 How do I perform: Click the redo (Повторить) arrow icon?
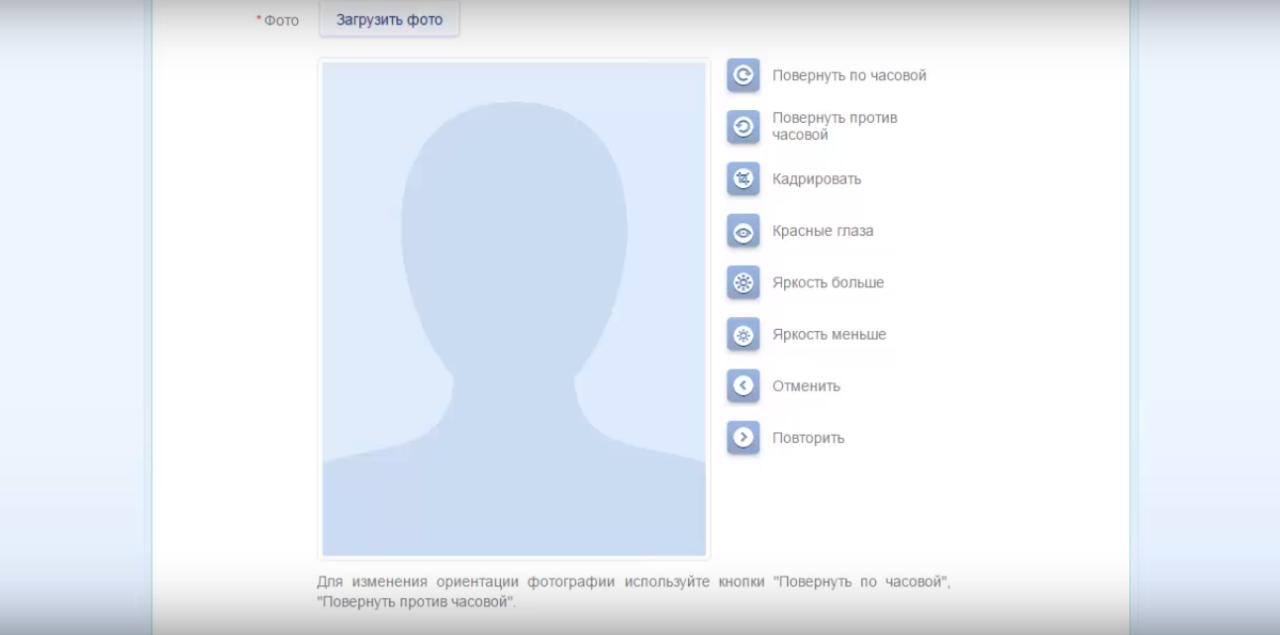point(743,438)
